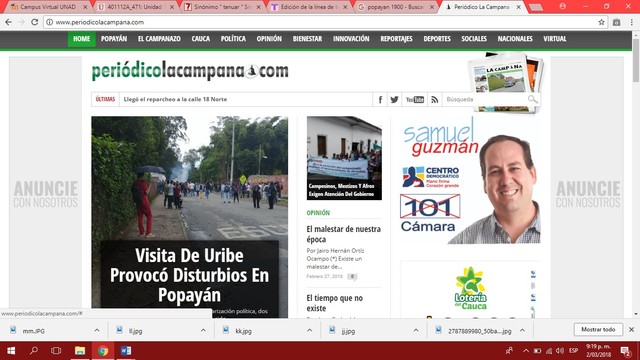Click the browser address bar

point(324,22)
